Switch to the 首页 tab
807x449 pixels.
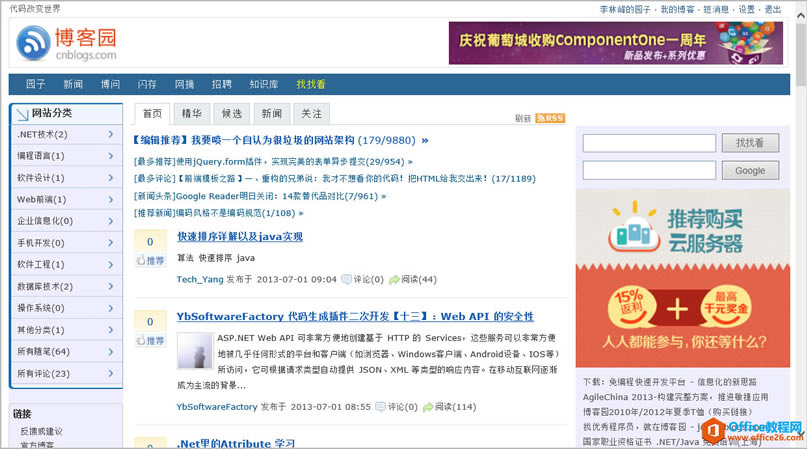coord(152,114)
